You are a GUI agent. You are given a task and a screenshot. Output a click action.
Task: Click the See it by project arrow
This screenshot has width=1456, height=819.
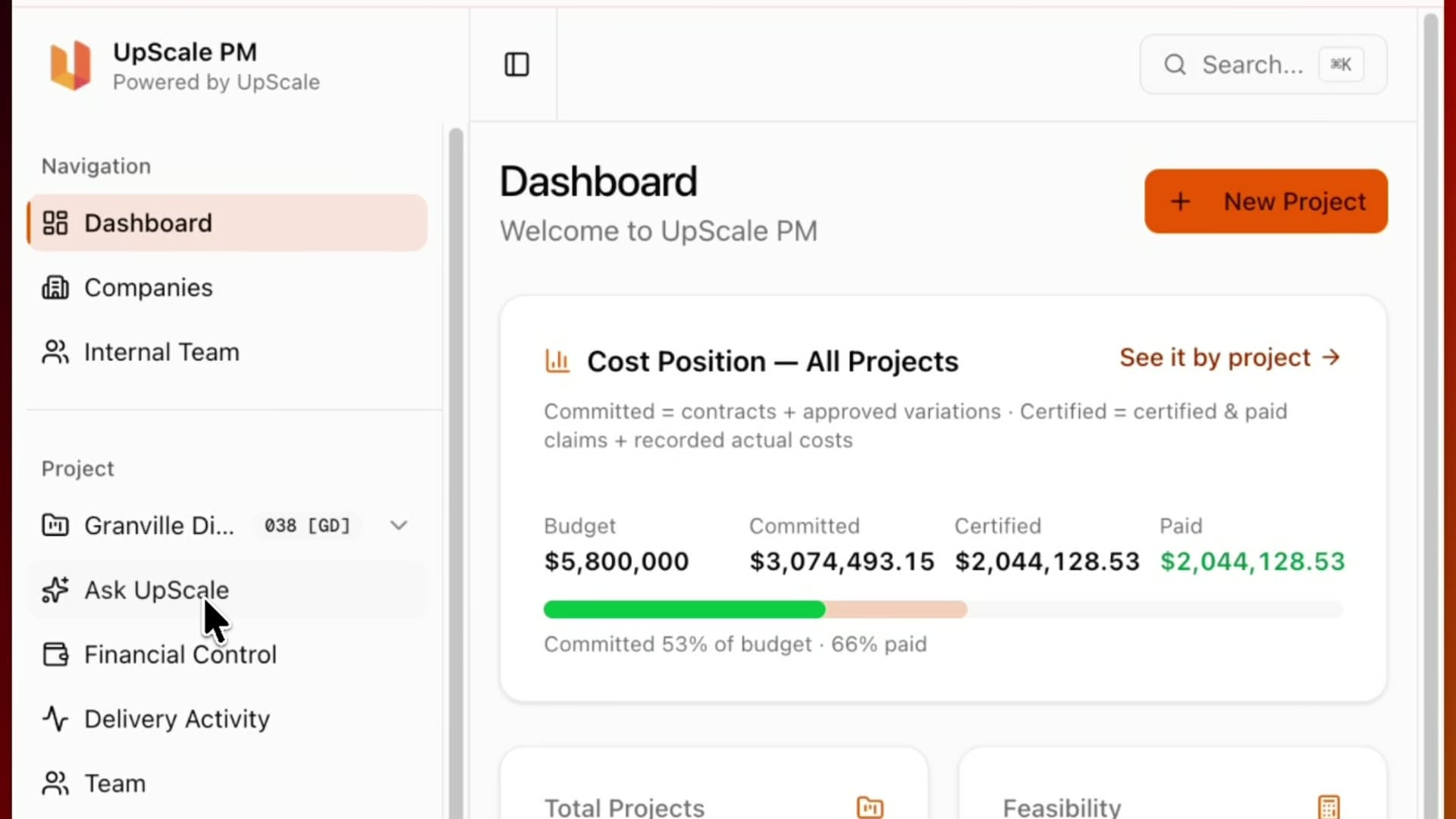coord(1331,357)
